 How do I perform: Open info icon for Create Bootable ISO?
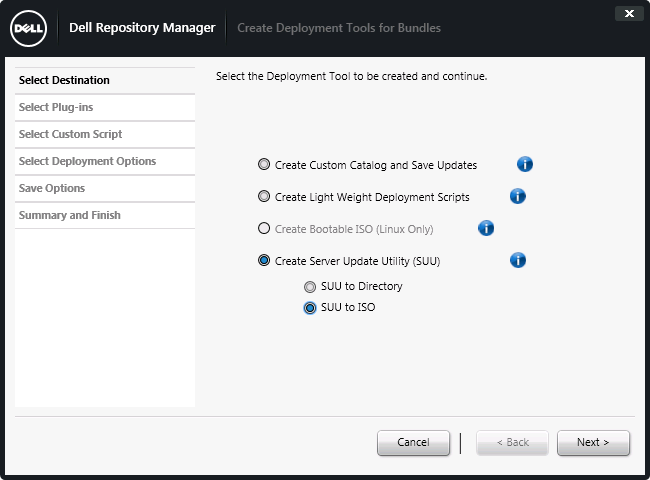click(x=486, y=229)
